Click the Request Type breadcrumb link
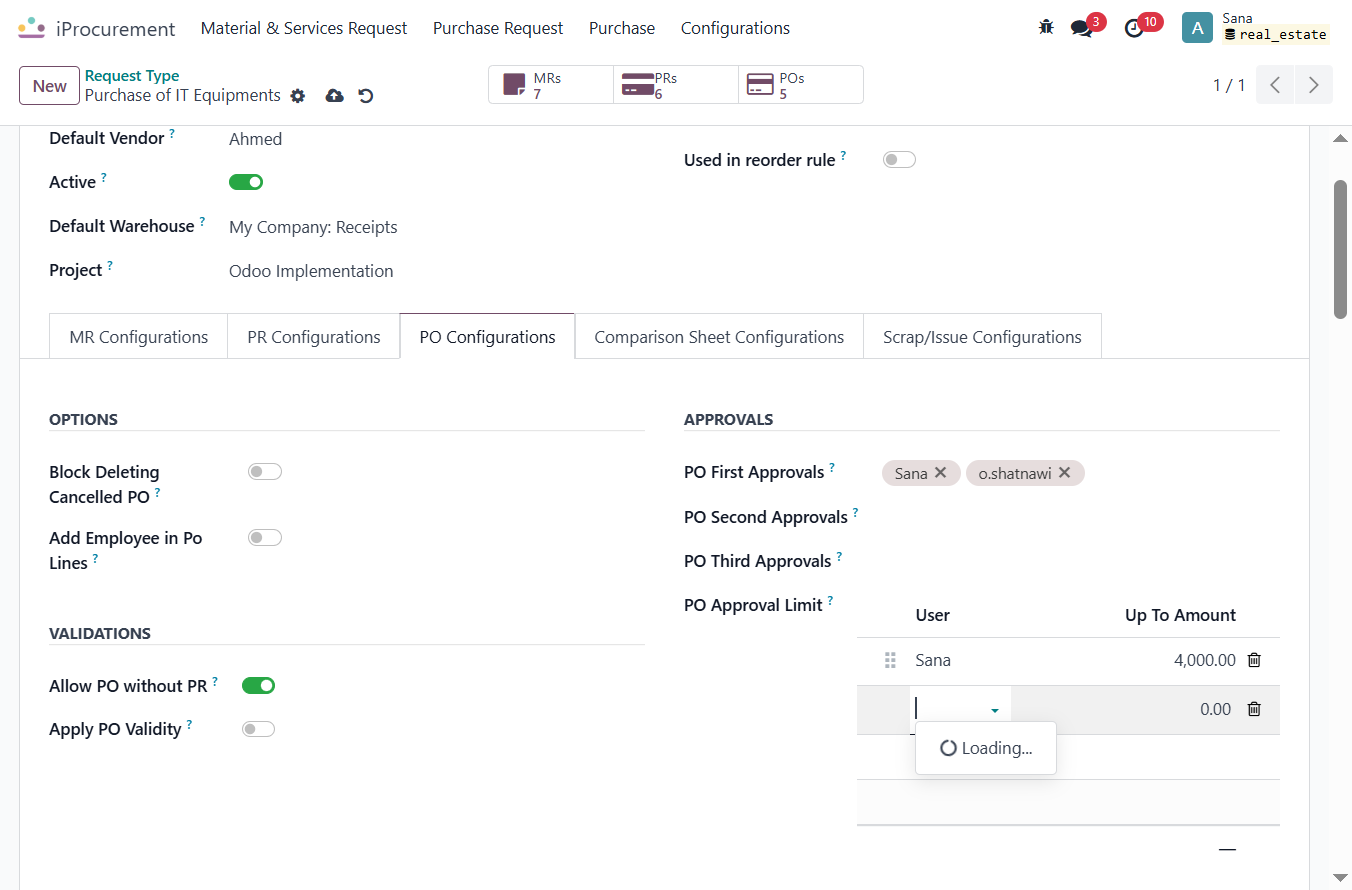 point(132,75)
